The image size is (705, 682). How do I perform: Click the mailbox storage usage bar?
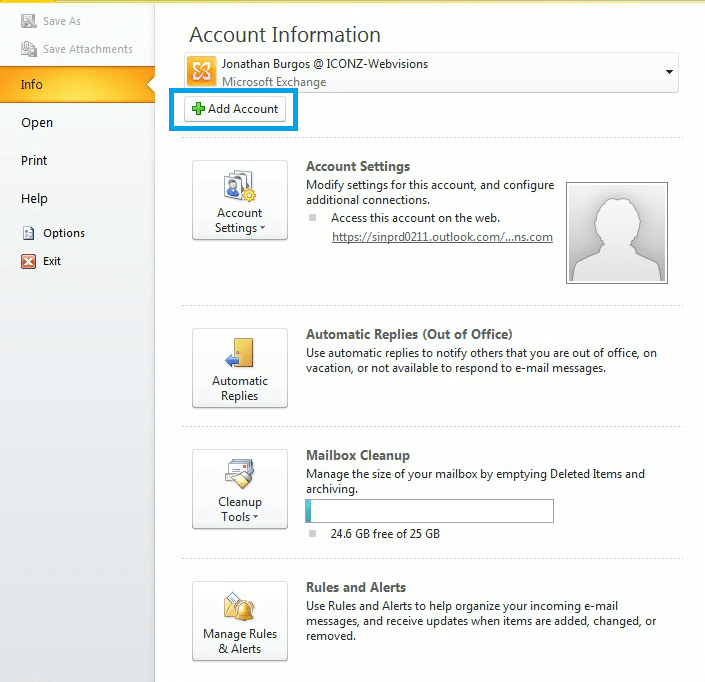coord(429,512)
